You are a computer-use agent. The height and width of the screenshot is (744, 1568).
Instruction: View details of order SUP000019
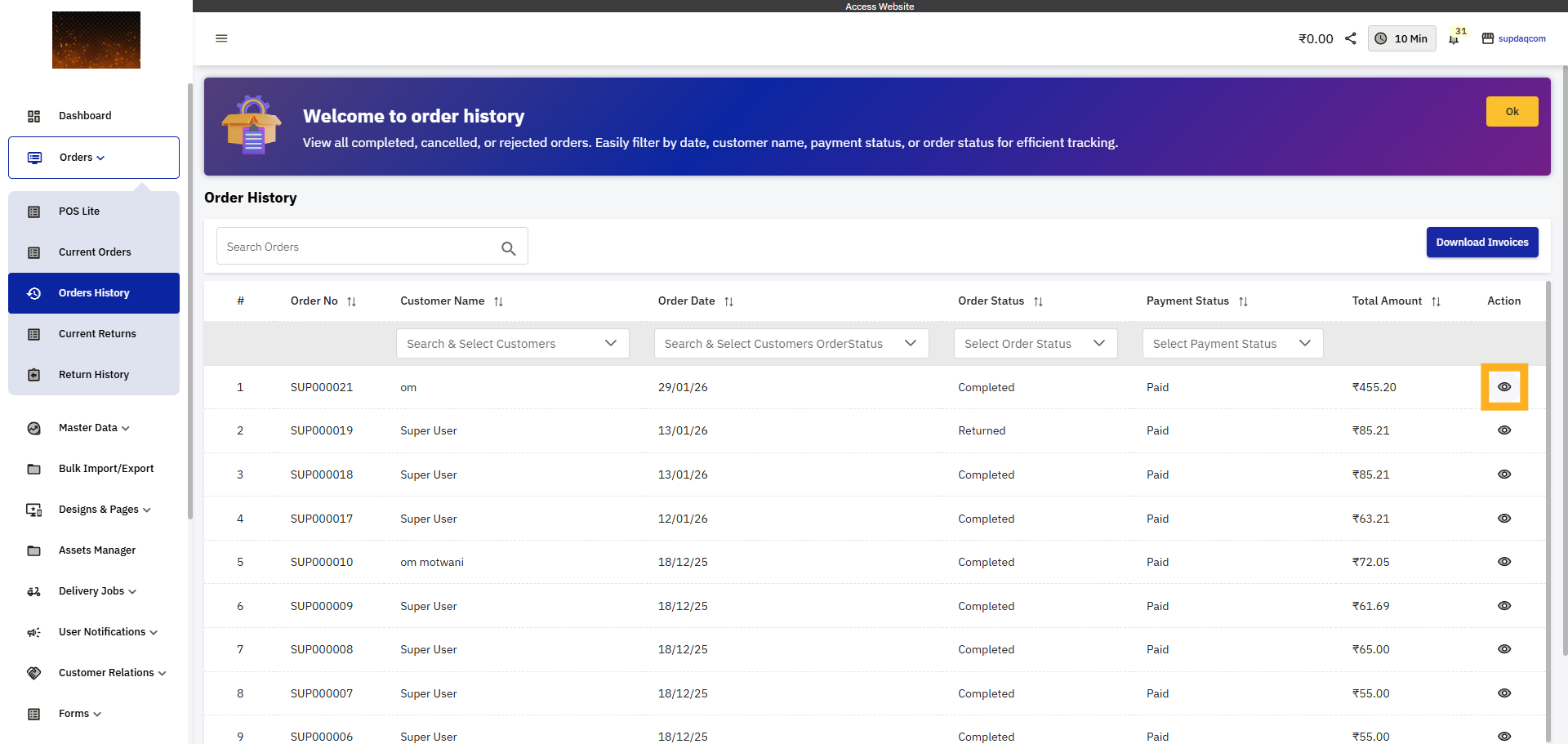coord(1503,430)
